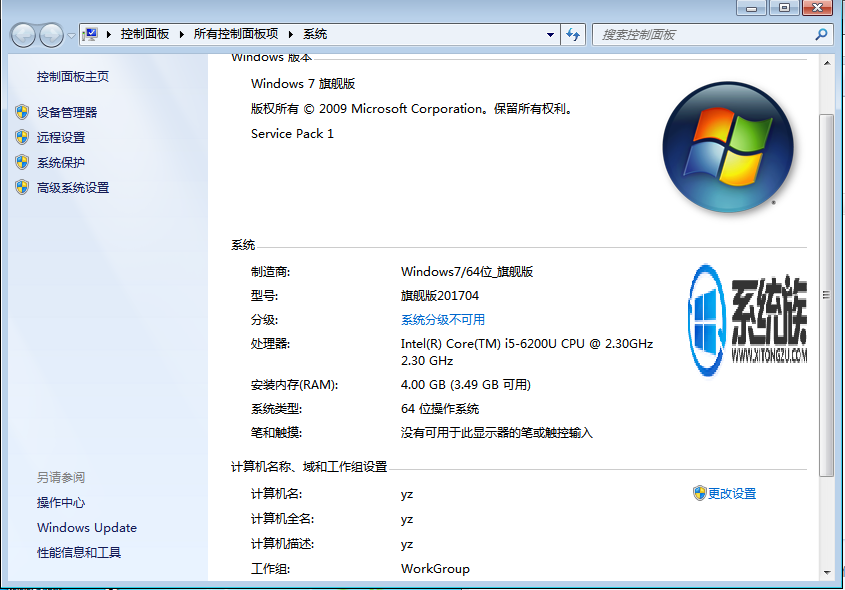Click the Back navigation arrow button

(23, 36)
